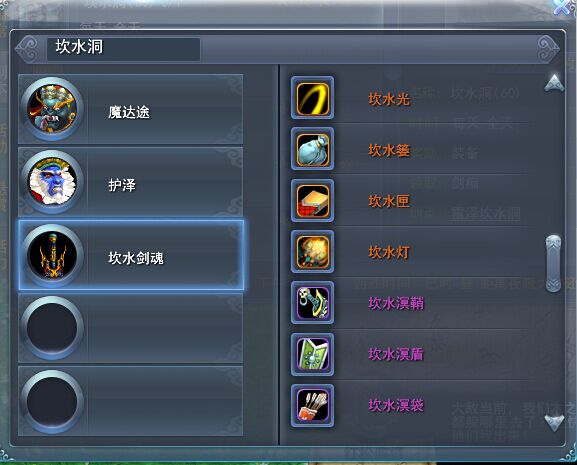Click the 坎水洞 dungeon title field
Image resolution: width=577 pixels, height=465 pixels.
(x=124, y=49)
